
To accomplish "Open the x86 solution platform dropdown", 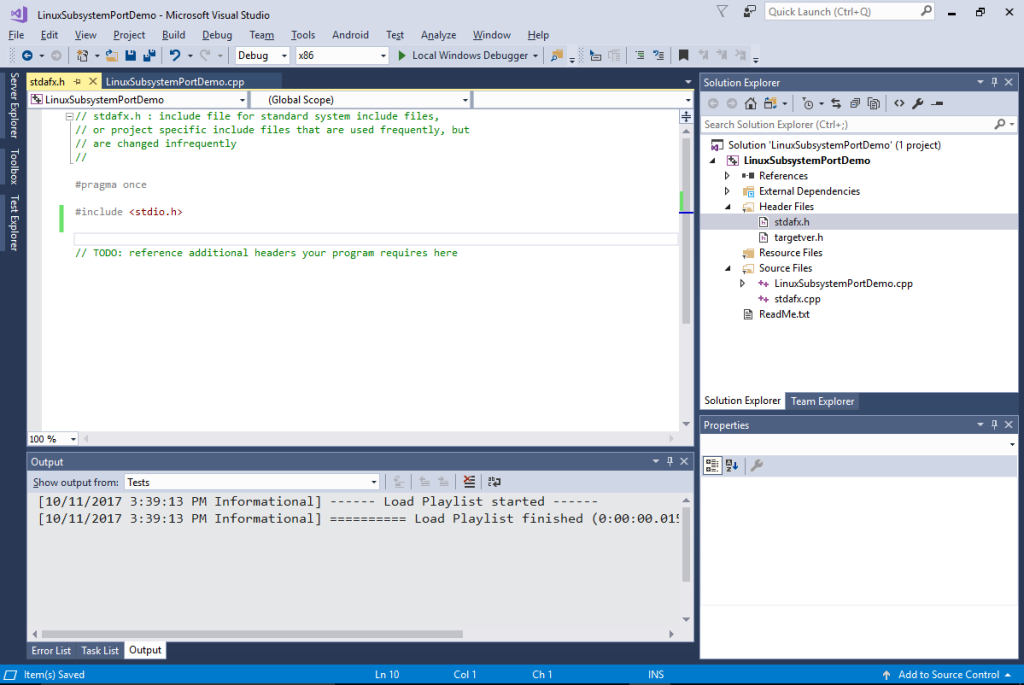I will (383, 55).
